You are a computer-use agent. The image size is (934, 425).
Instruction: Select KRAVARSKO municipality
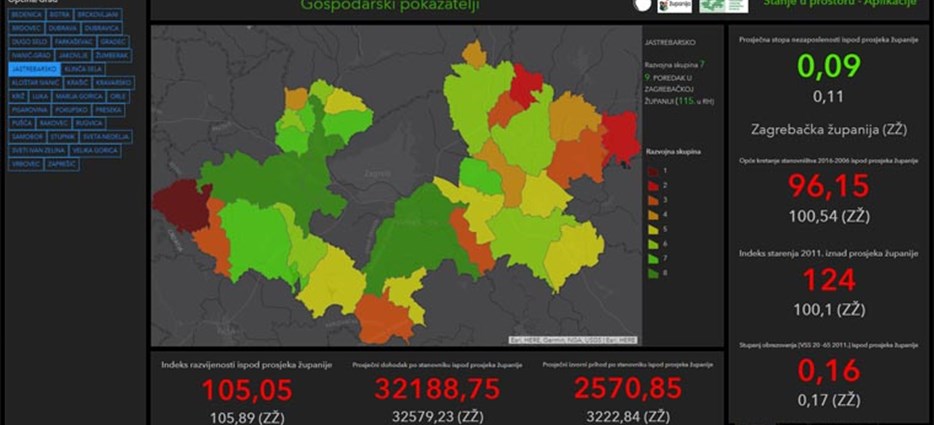pos(114,82)
